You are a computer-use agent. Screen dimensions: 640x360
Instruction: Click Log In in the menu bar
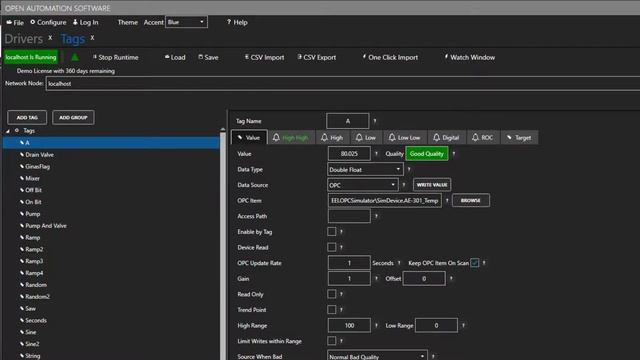86,22
